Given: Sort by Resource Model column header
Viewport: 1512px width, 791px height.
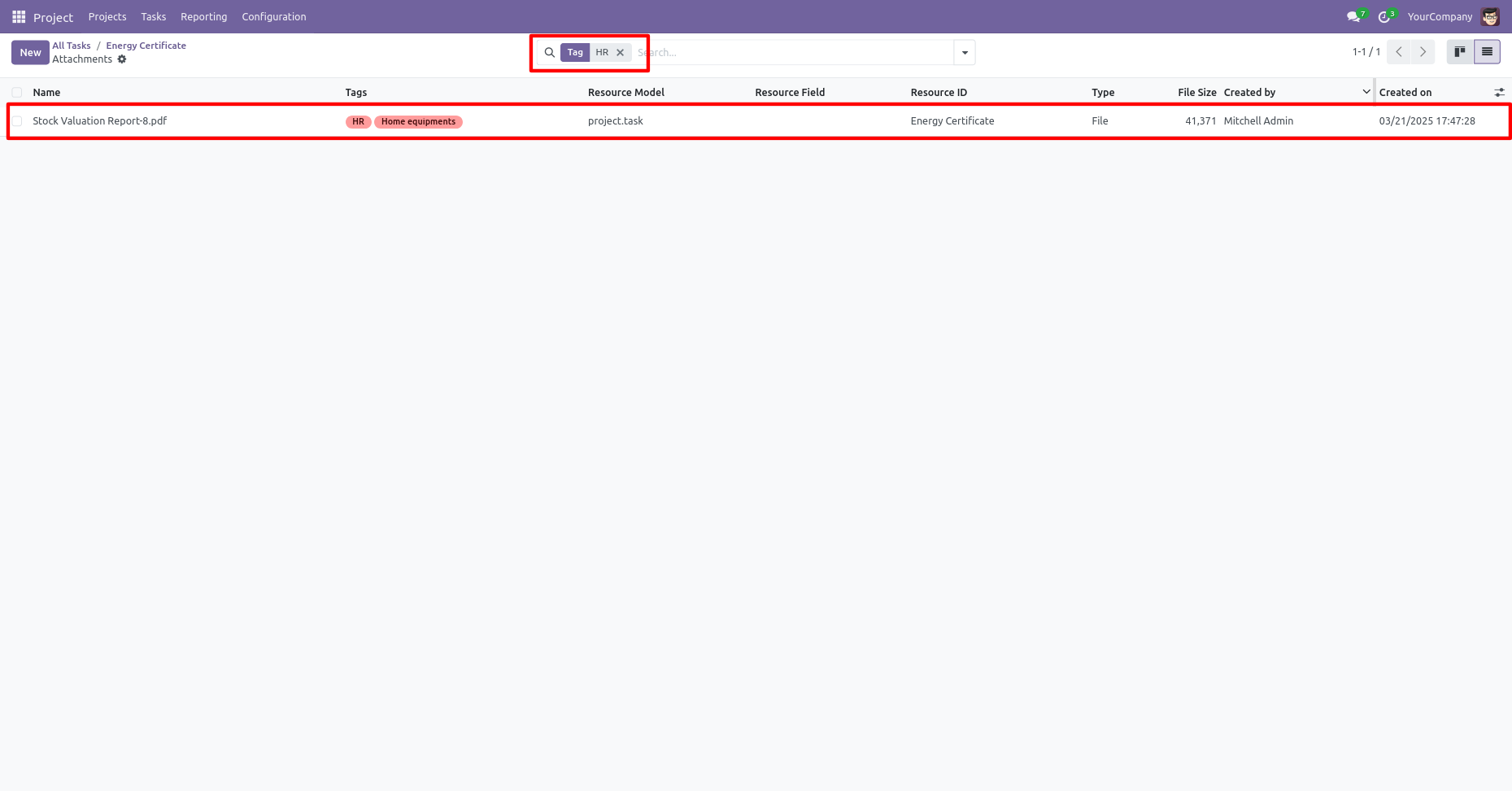Looking at the screenshot, I should tap(626, 93).
